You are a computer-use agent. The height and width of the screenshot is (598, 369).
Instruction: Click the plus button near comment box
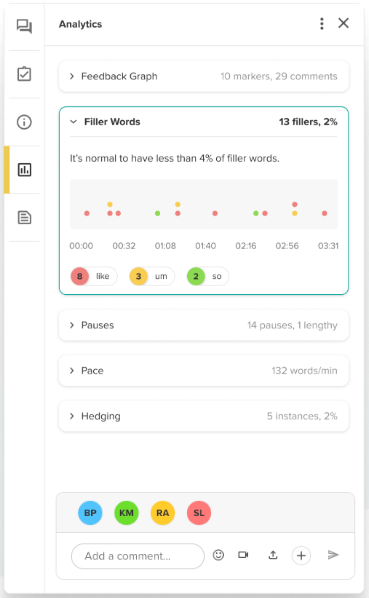click(301, 555)
